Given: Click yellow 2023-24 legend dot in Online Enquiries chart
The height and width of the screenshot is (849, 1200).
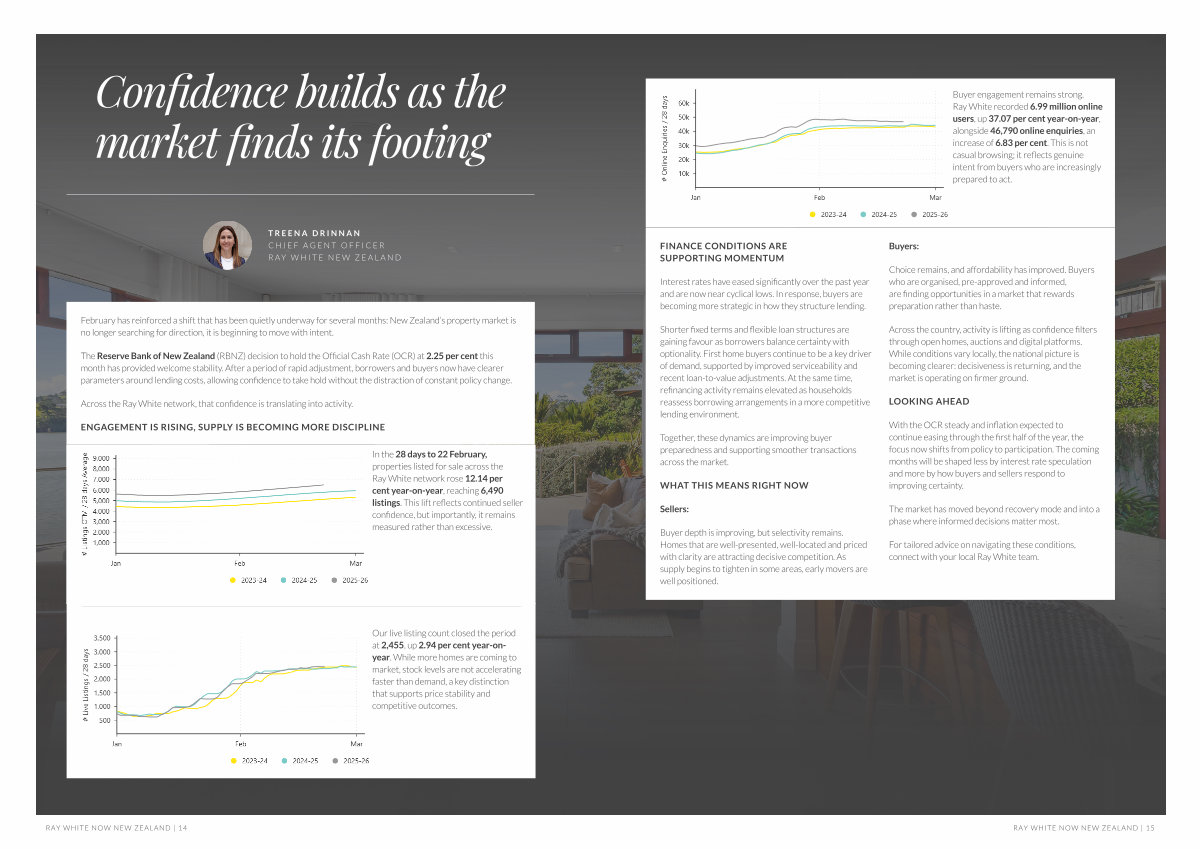Looking at the screenshot, I should tap(812, 215).
